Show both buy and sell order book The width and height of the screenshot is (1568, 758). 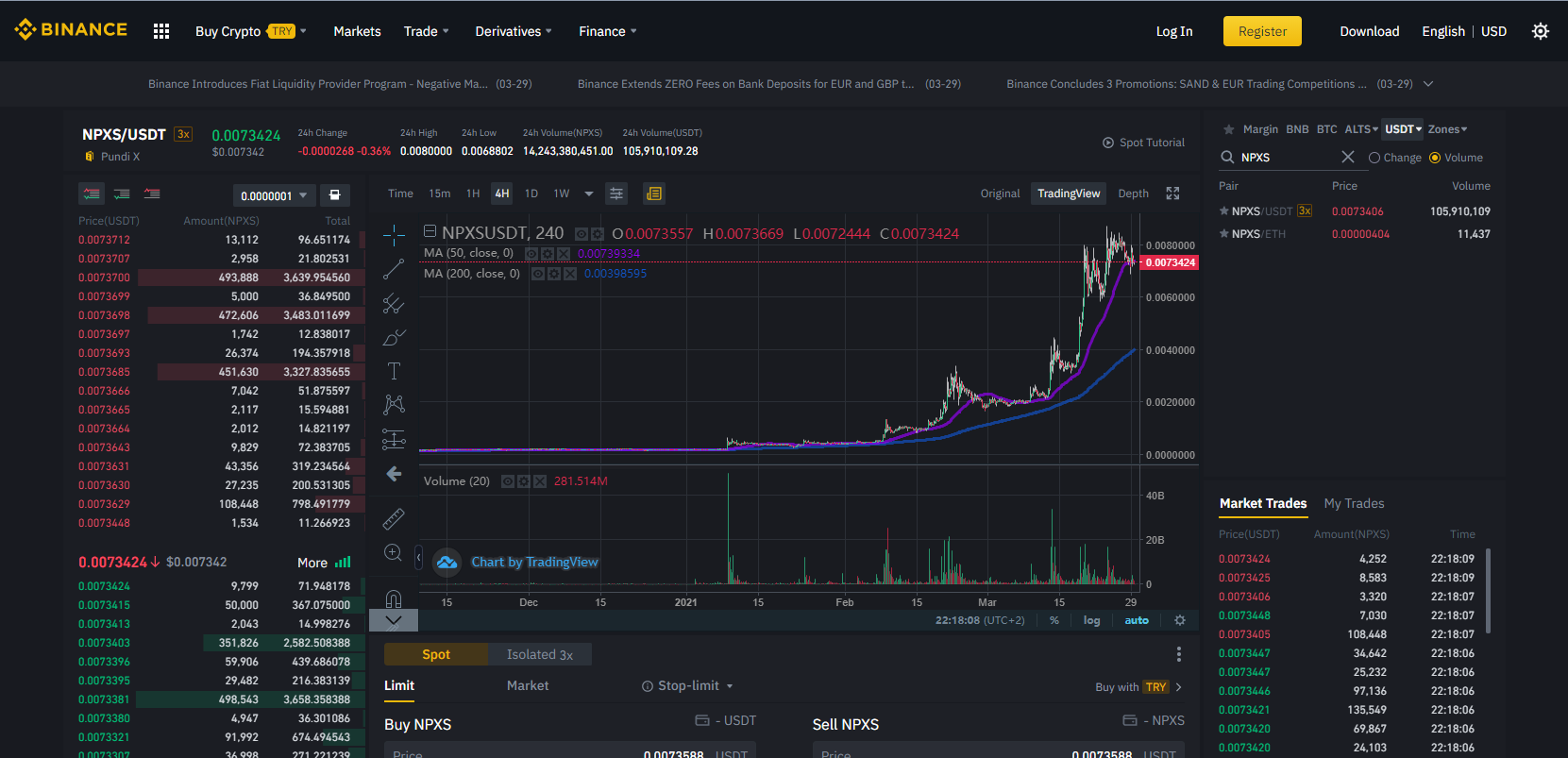point(92,194)
